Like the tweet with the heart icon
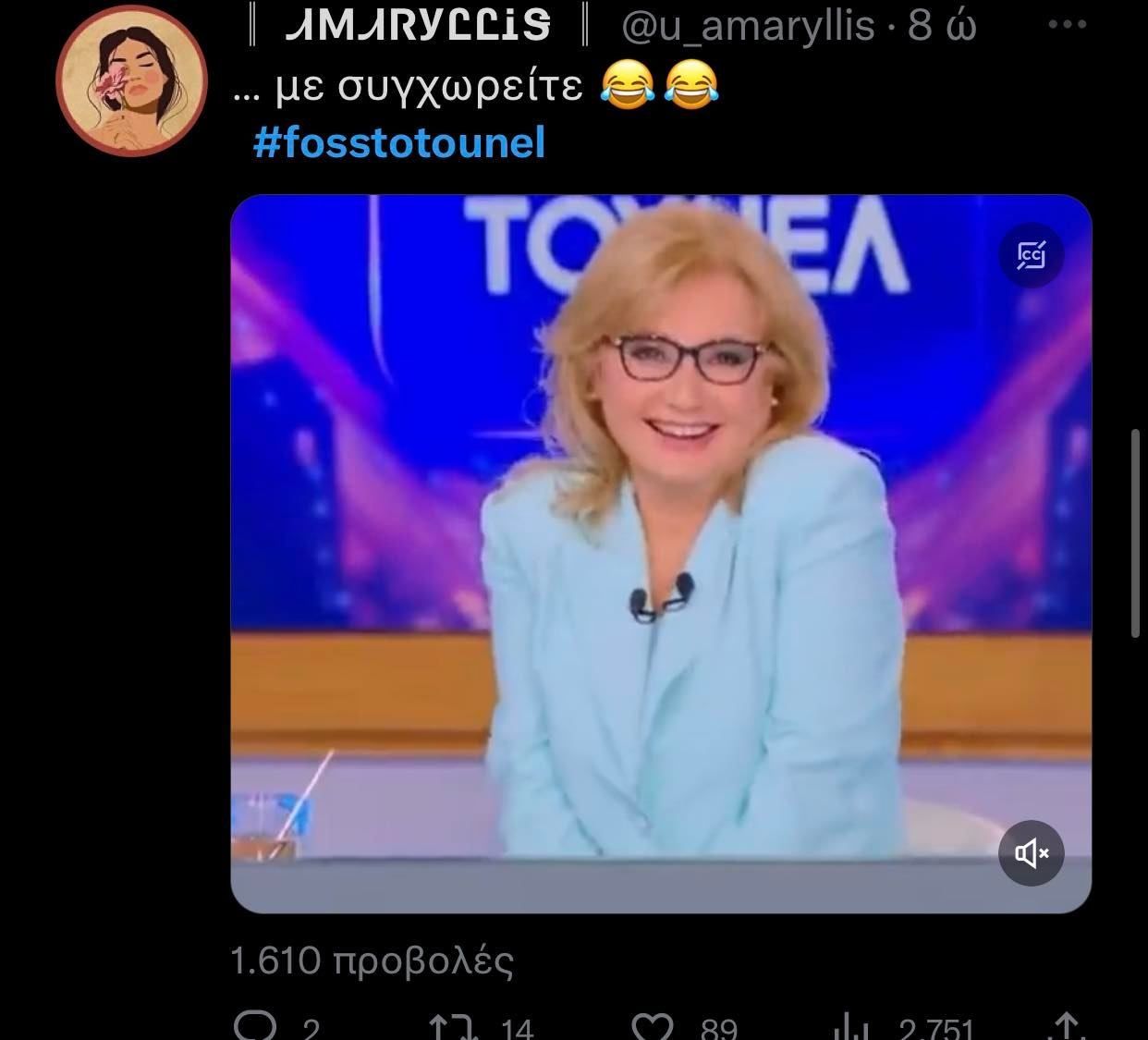Image resolution: width=1148 pixels, height=1040 pixels. pyautogui.click(x=653, y=1027)
